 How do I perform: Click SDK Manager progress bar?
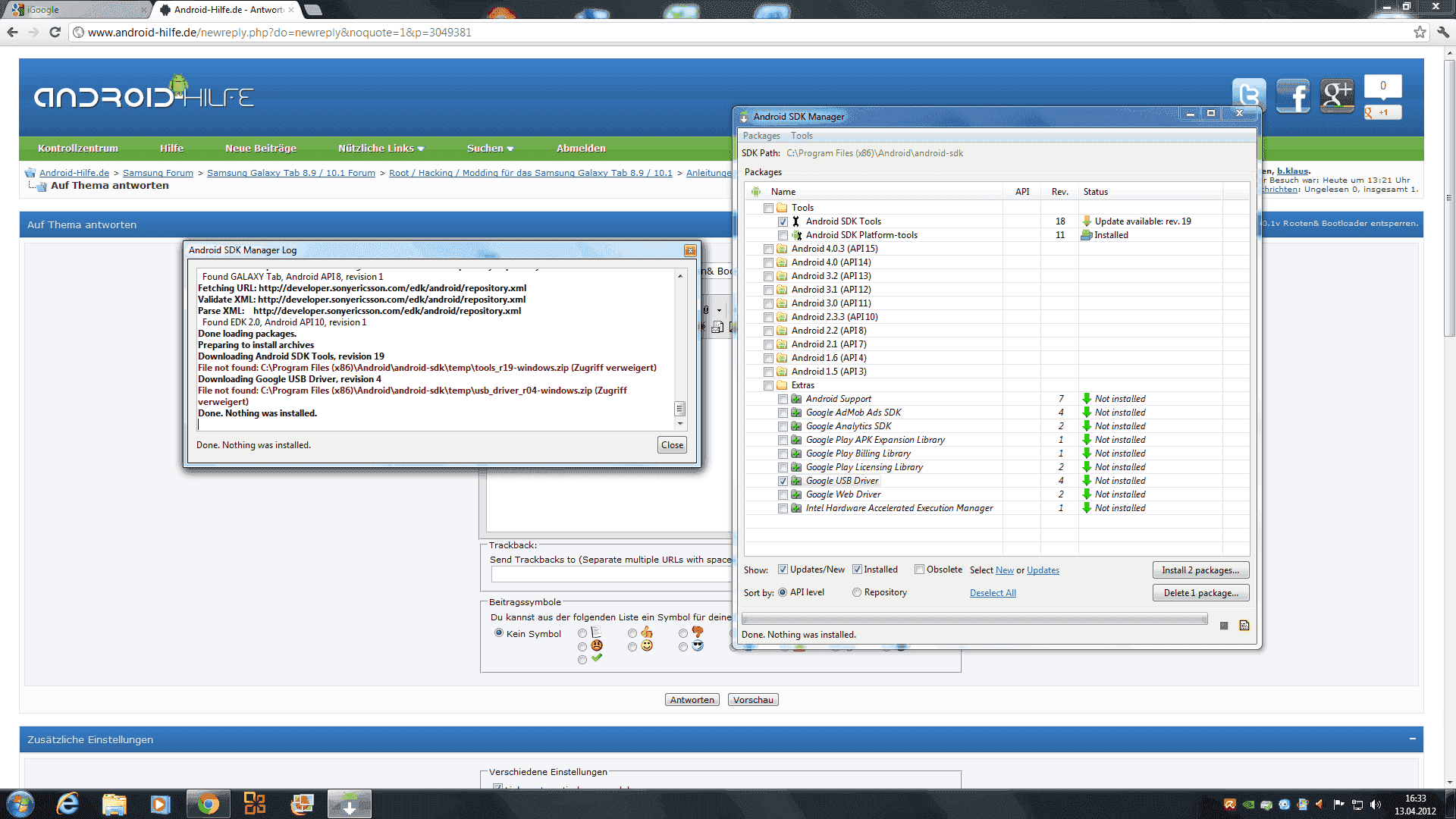tap(974, 620)
